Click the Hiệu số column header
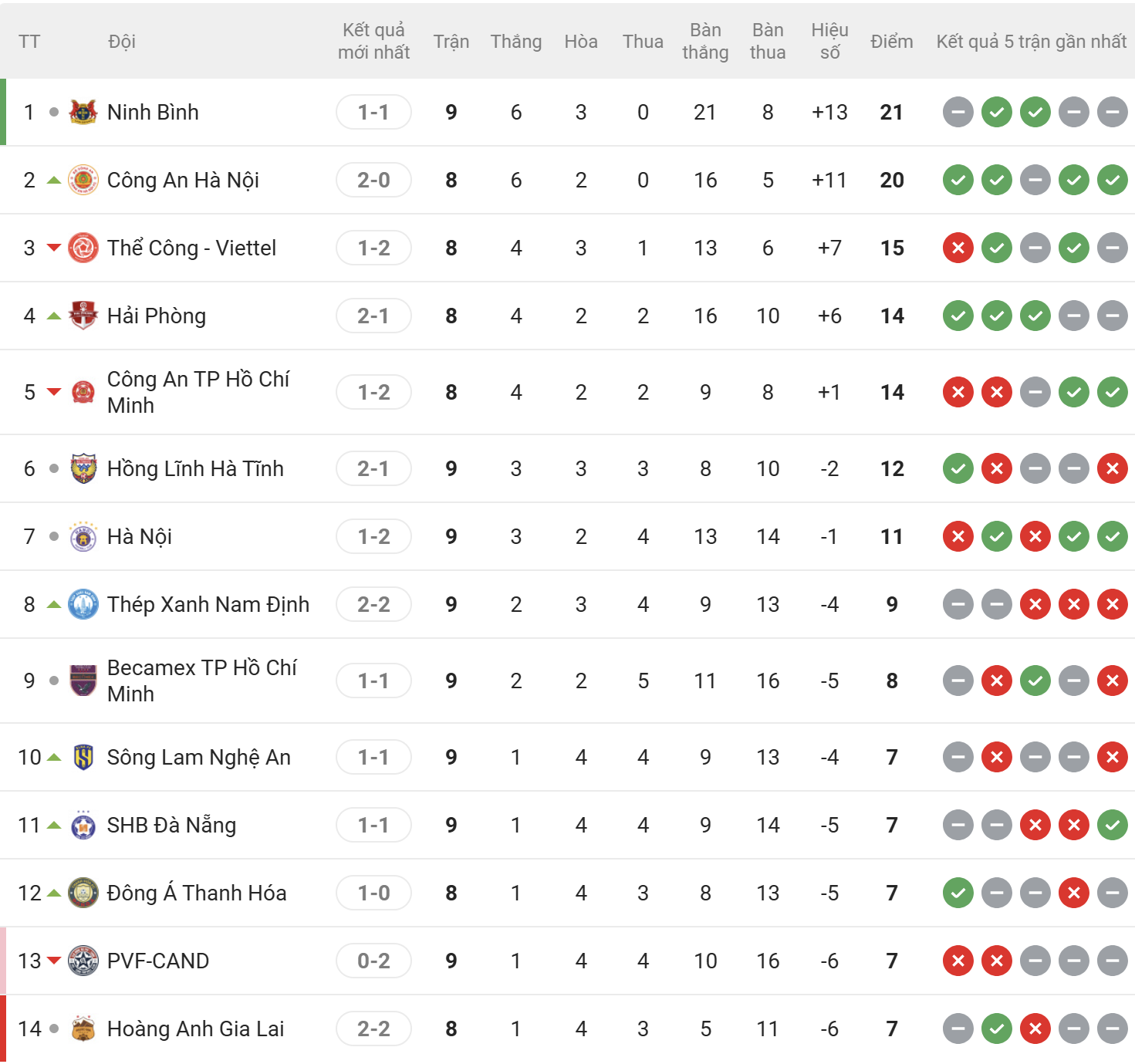Viewport: 1135px width, 1064px height. click(x=829, y=42)
